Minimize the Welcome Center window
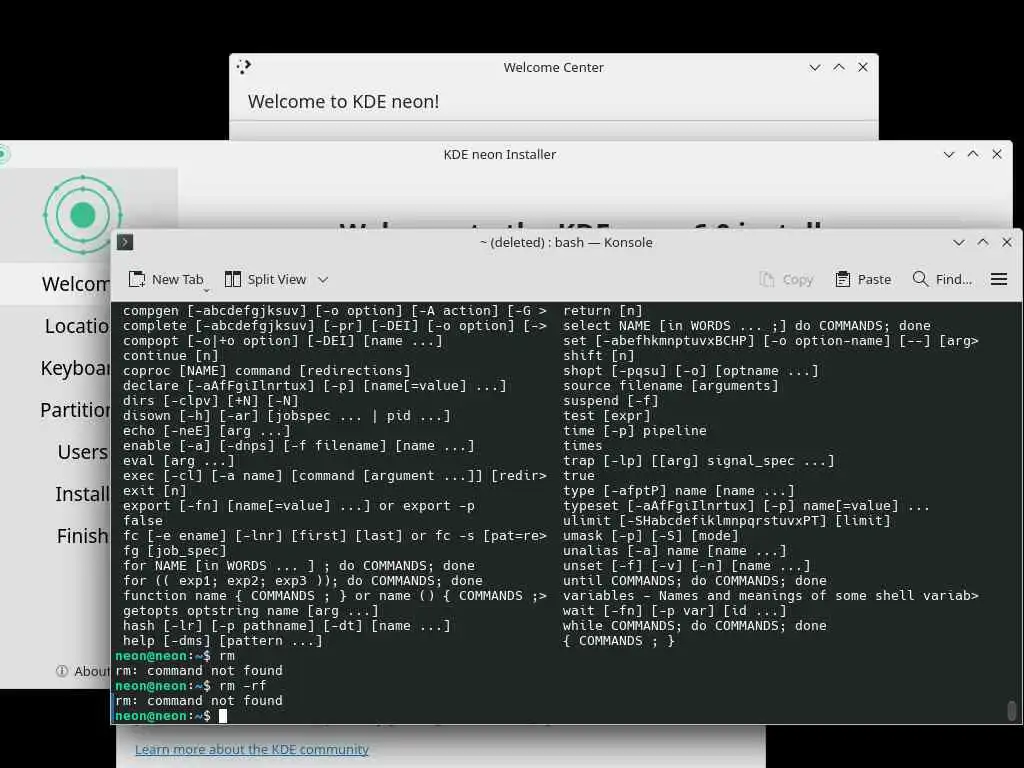Image resolution: width=1024 pixels, height=768 pixels. point(814,67)
